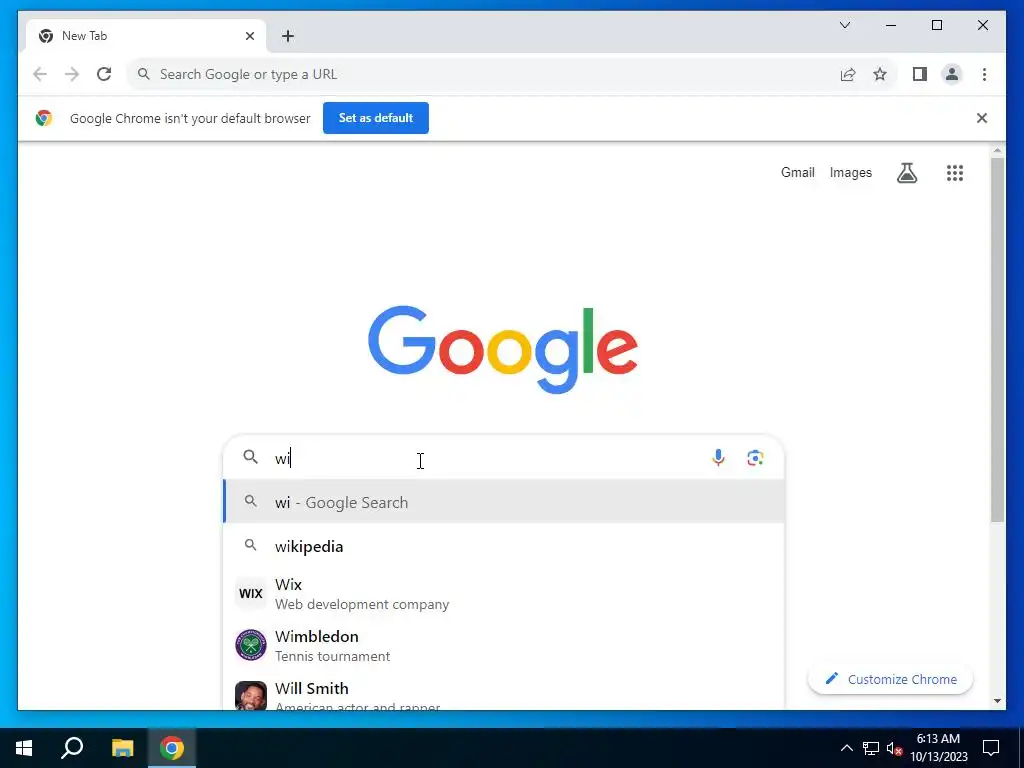Open a new tab with plus button
This screenshot has height=768, width=1024.
(x=288, y=36)
